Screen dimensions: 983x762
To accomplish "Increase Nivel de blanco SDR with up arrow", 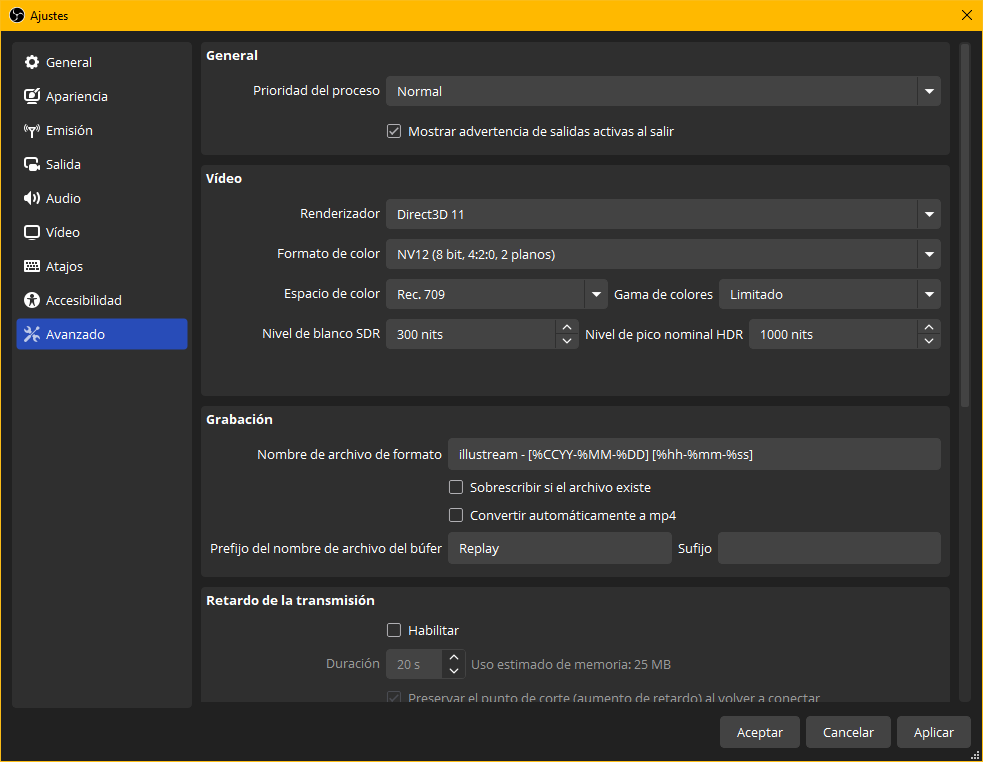I will pyautogui.click(x=567, y=327).
